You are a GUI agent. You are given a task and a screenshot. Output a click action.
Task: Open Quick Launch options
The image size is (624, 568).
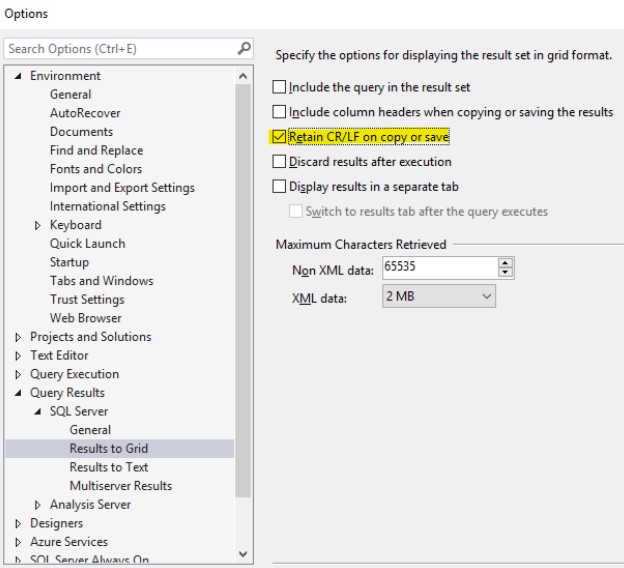tap(88, 244)
